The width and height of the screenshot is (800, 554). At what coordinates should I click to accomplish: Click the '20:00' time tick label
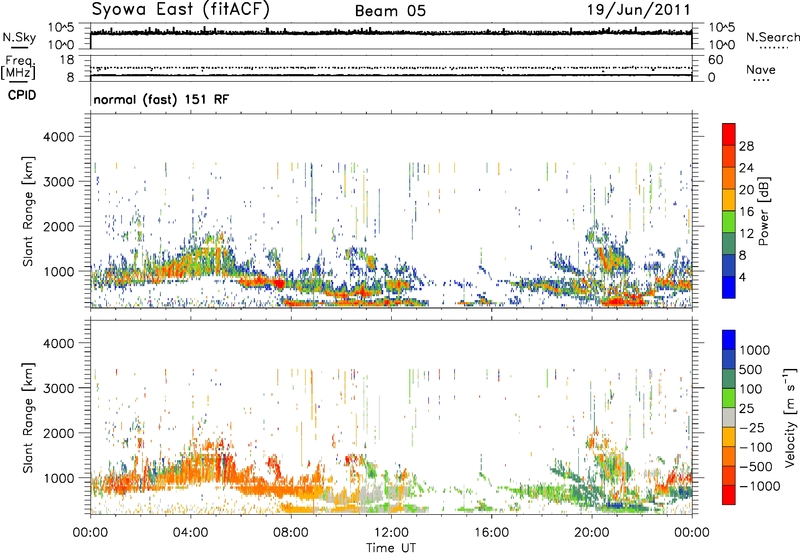[x=591, y=533]
